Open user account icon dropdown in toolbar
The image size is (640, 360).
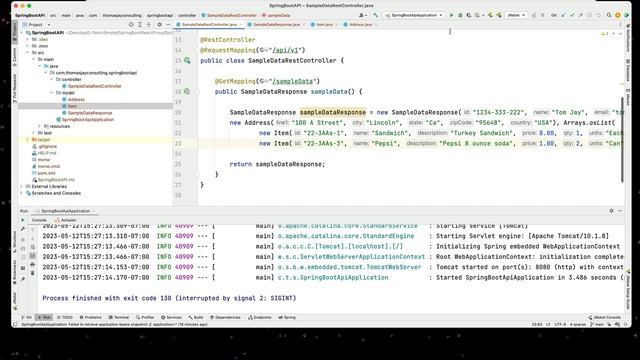362,15
